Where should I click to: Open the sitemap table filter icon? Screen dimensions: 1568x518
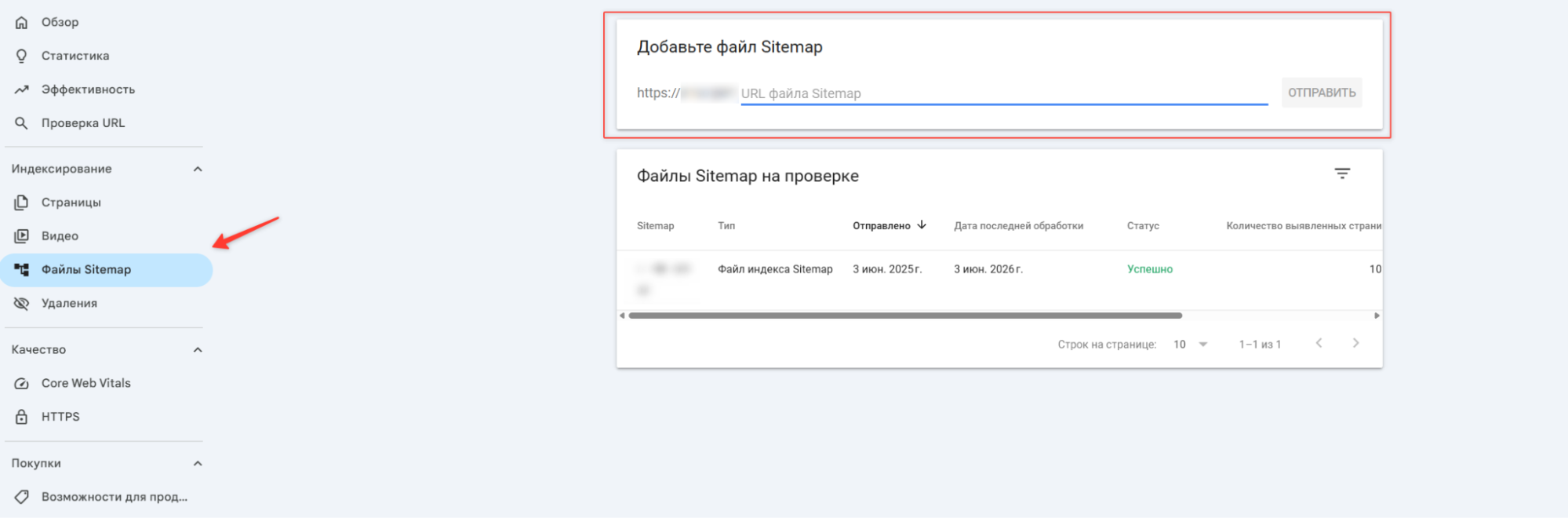pyautogui.click(x=1342, y=173)
